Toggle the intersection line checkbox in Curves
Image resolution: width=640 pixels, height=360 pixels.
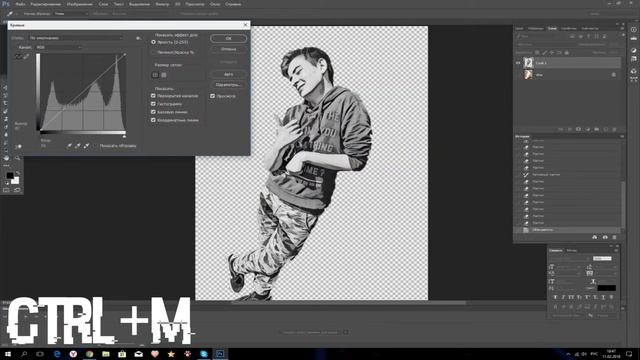[153, 120]
